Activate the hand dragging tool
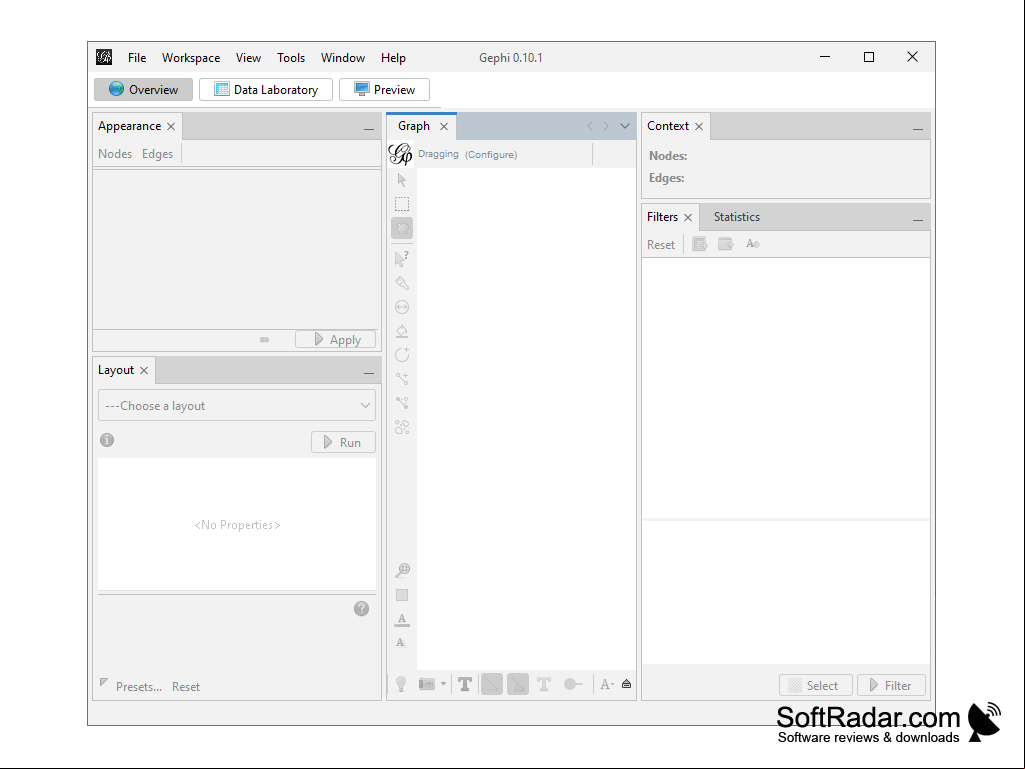 pyautogui.click(x=402, y=228)
